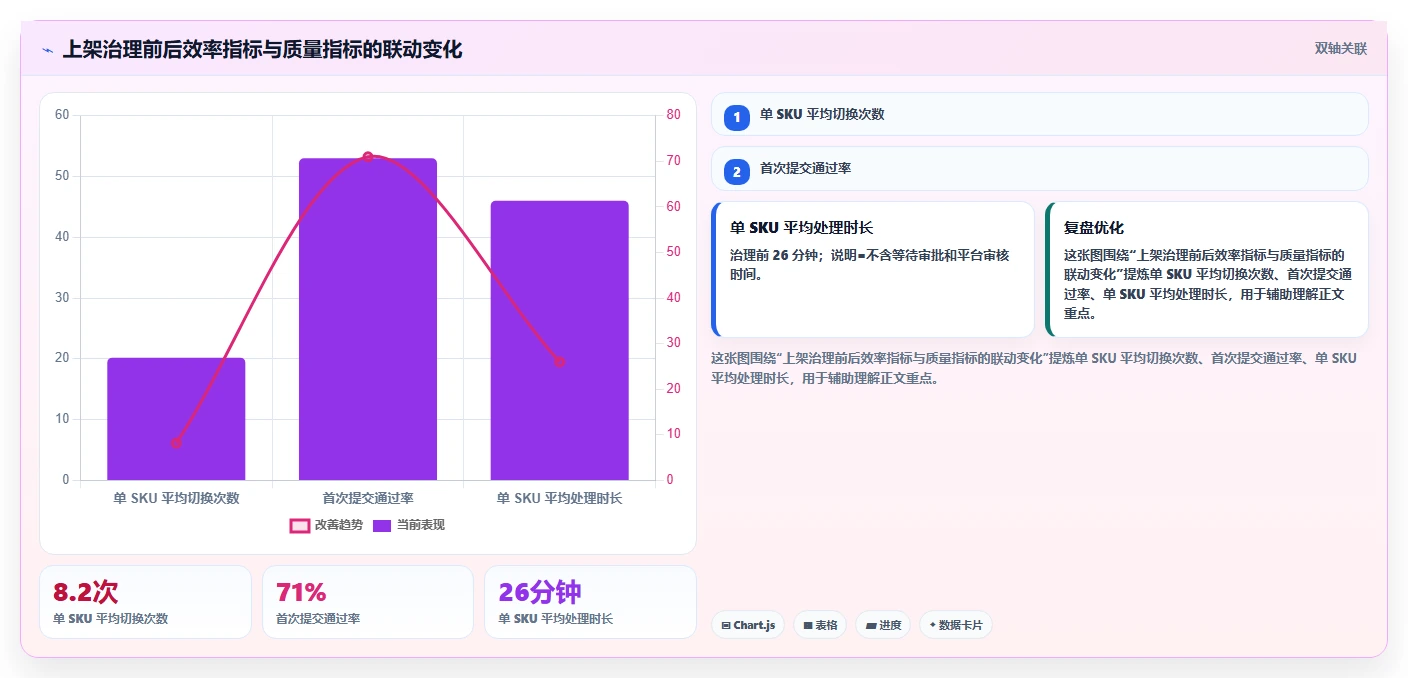Select numbered item 1 单 SKU 平均切换次数
This screenshot has height=678, width=1408.
coord(1040,114)
